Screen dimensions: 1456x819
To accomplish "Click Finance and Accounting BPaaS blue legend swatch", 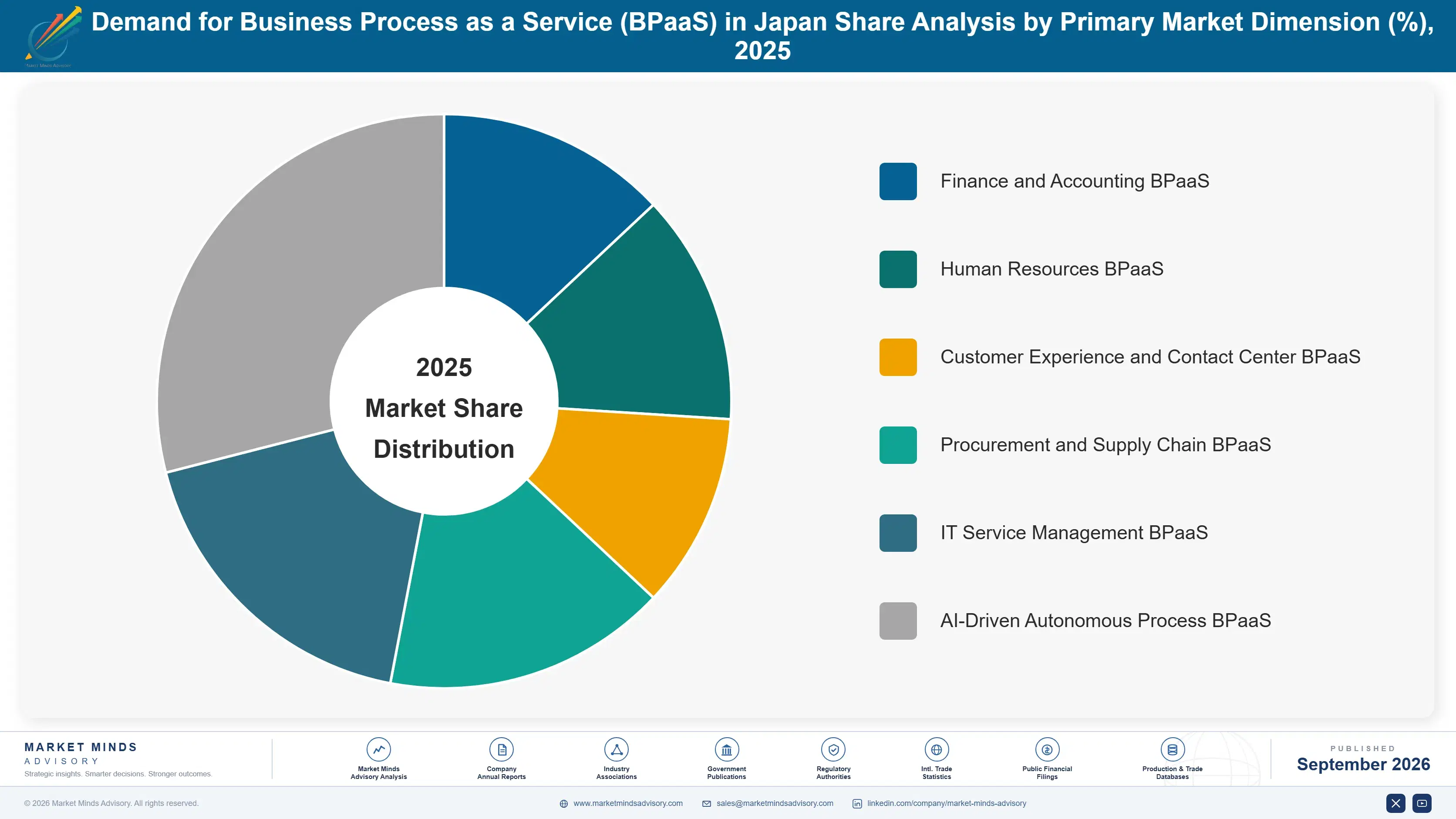I will tap(897, 181).
